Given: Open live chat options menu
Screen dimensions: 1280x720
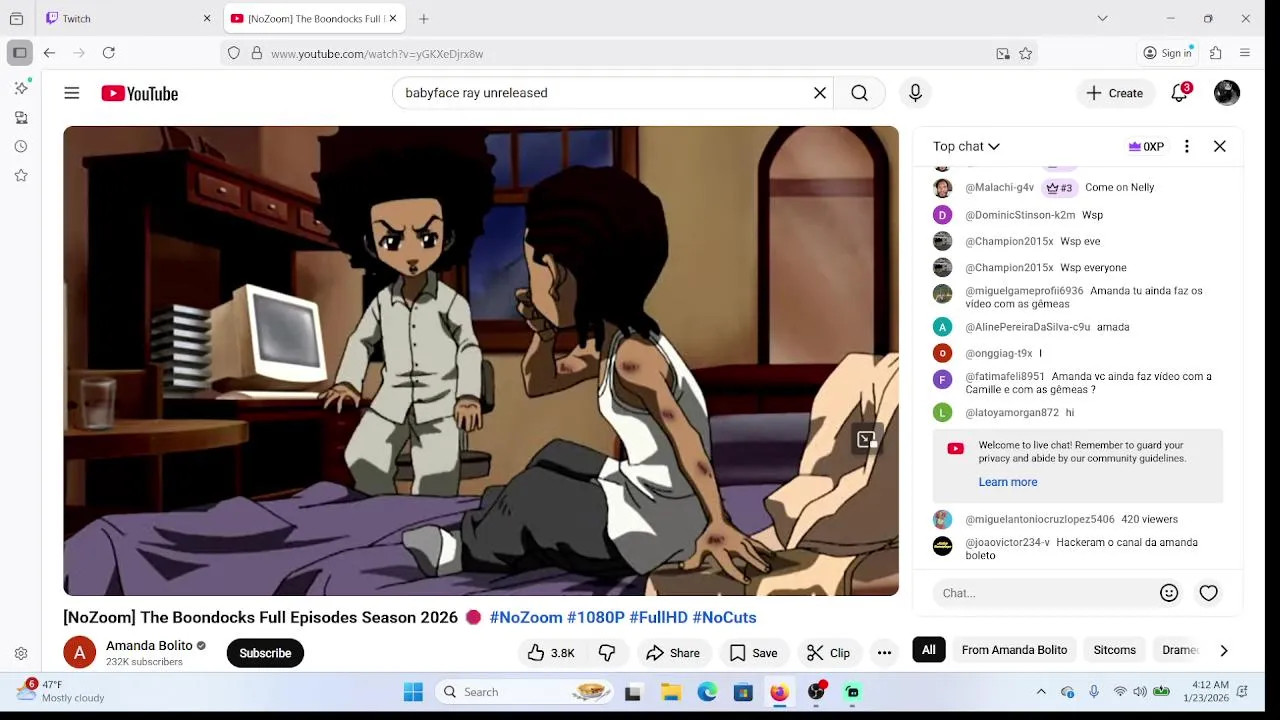Looking at the screenshot, I should click(1187, 147).
